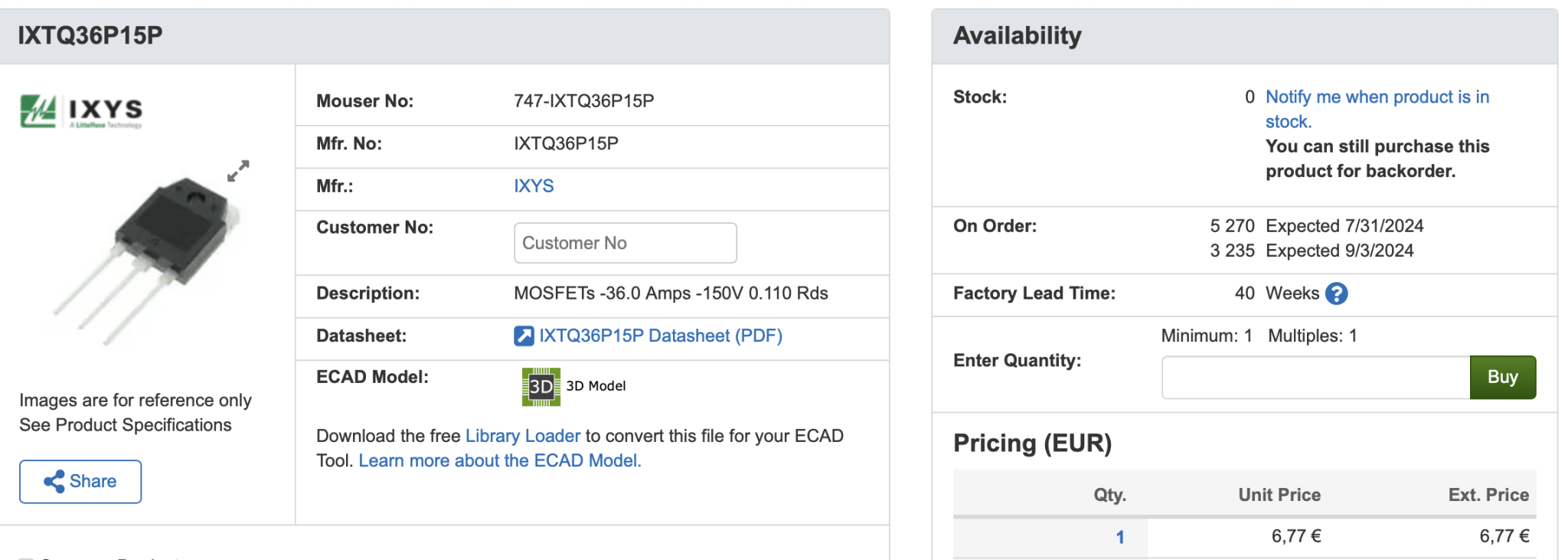Select Mouser No value 747-IXTQ36P15P
Viewport: 1568px width, 560px height.
(584, 101)
